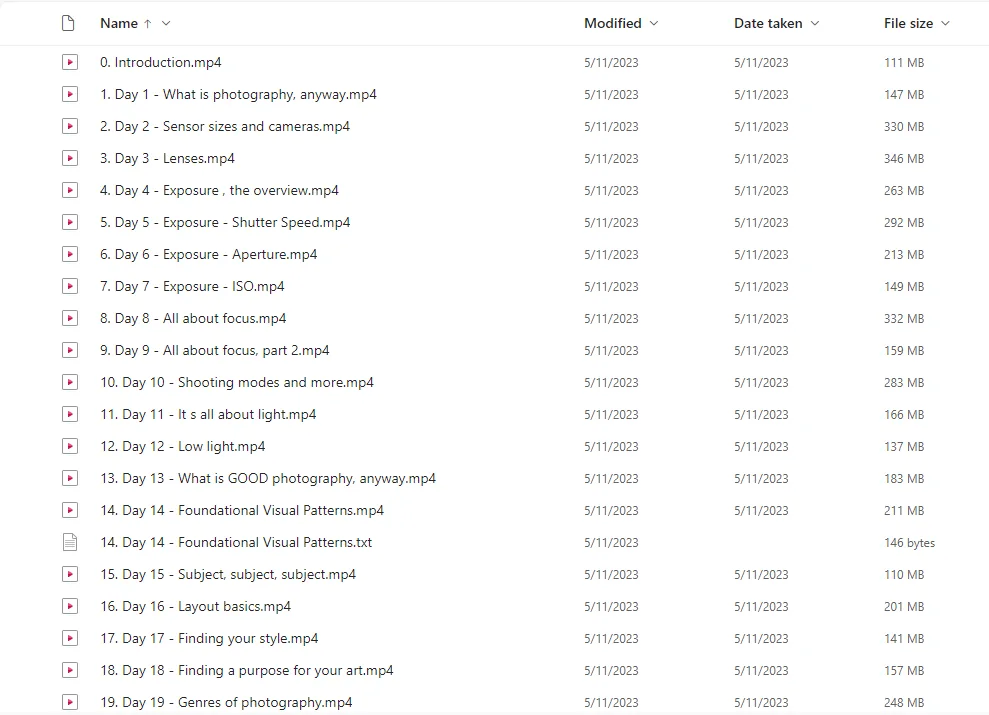Viewport: 989px width, 715px height.
Task: Open 17. Day 17 - Finding your style.mp4
Action: (209, 638)
